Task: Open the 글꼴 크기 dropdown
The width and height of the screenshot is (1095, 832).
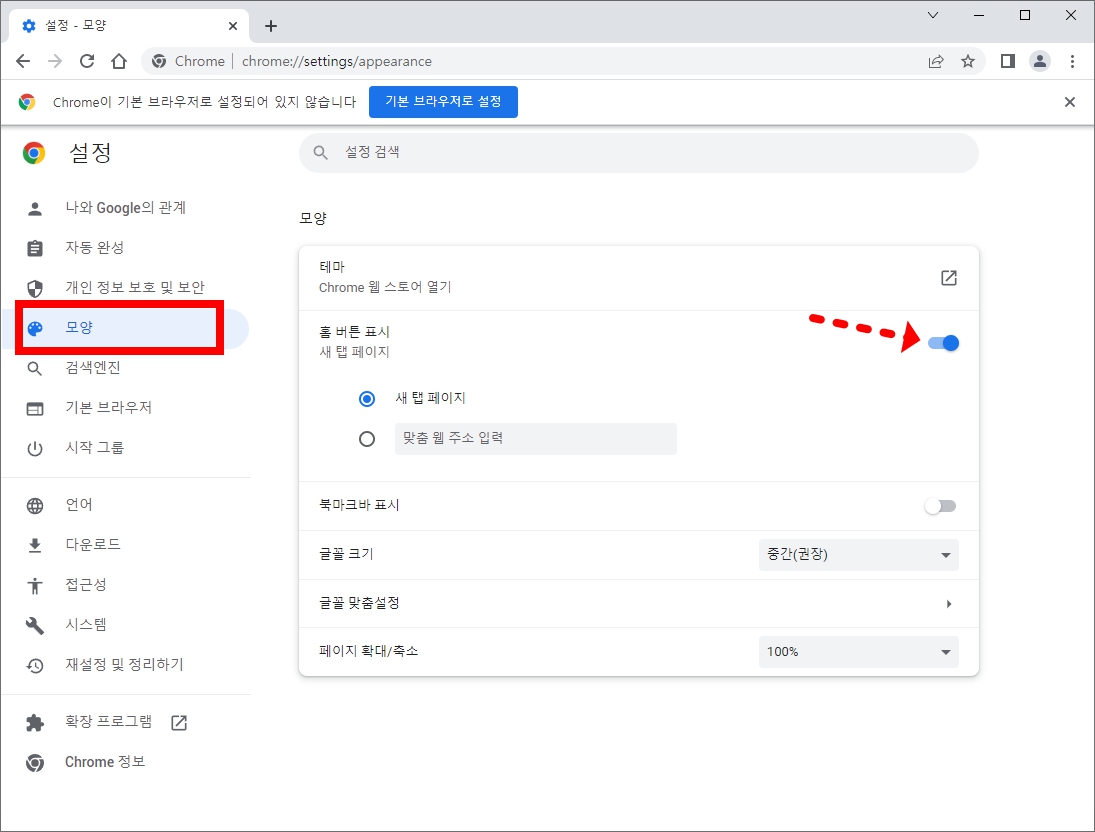Action: [x=857, y=555]
